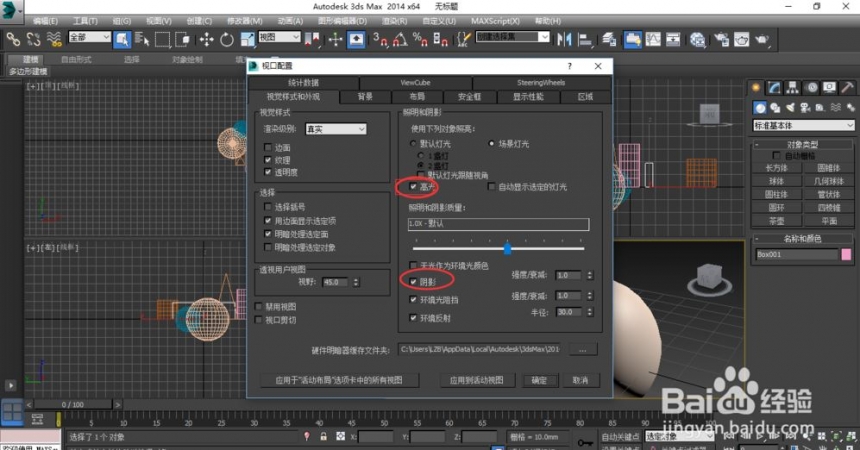Open the 标准基本体 dropdown
860x450 pixels.
click(804, 126)
